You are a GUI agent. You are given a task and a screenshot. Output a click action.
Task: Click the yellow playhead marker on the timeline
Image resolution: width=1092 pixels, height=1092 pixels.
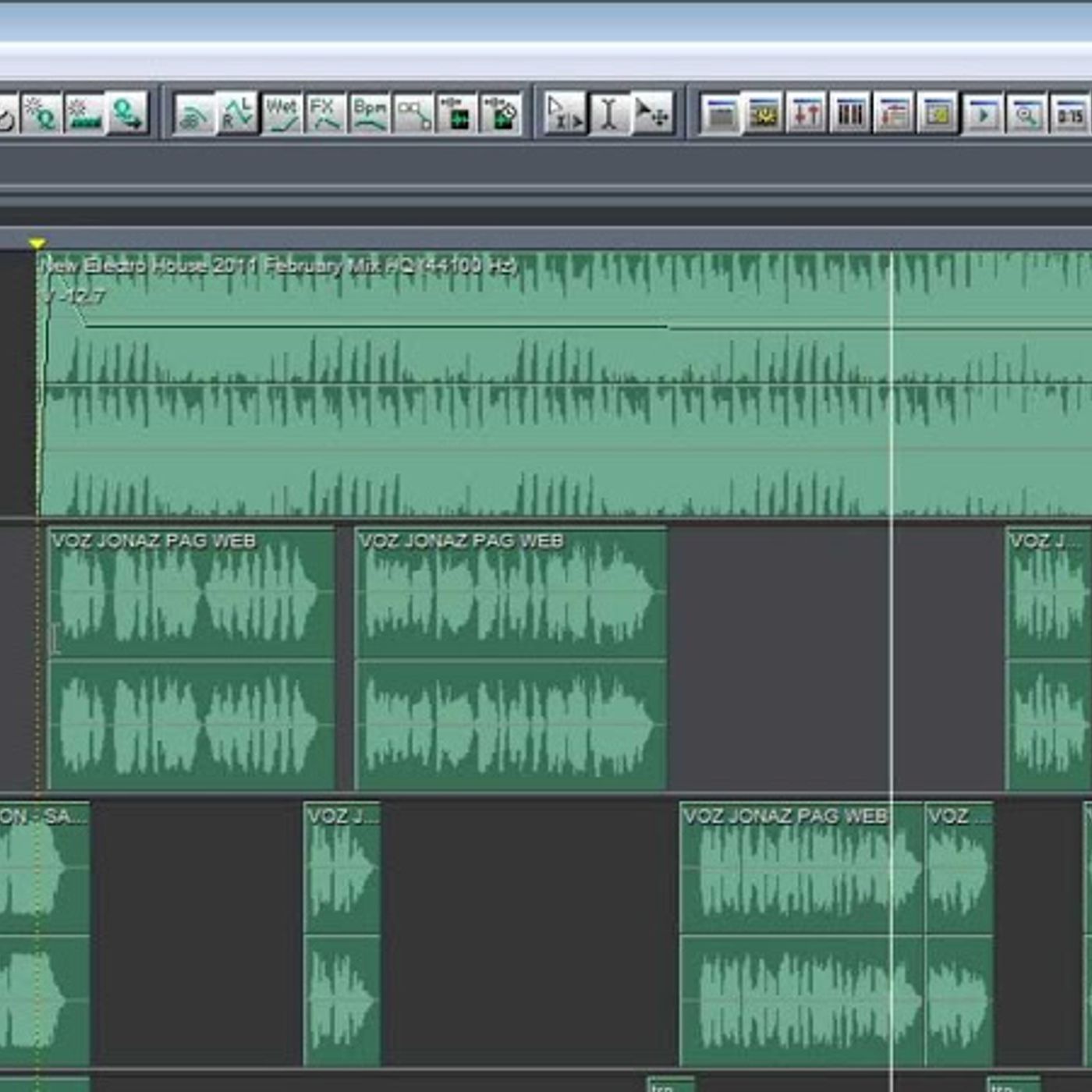[37, 244]
